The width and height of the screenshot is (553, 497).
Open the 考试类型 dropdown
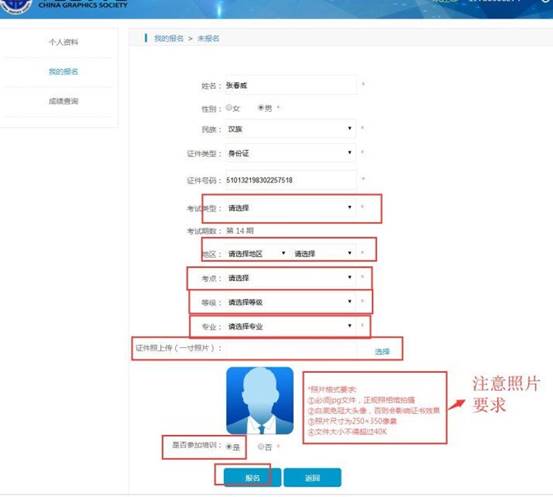coord(290,208)
